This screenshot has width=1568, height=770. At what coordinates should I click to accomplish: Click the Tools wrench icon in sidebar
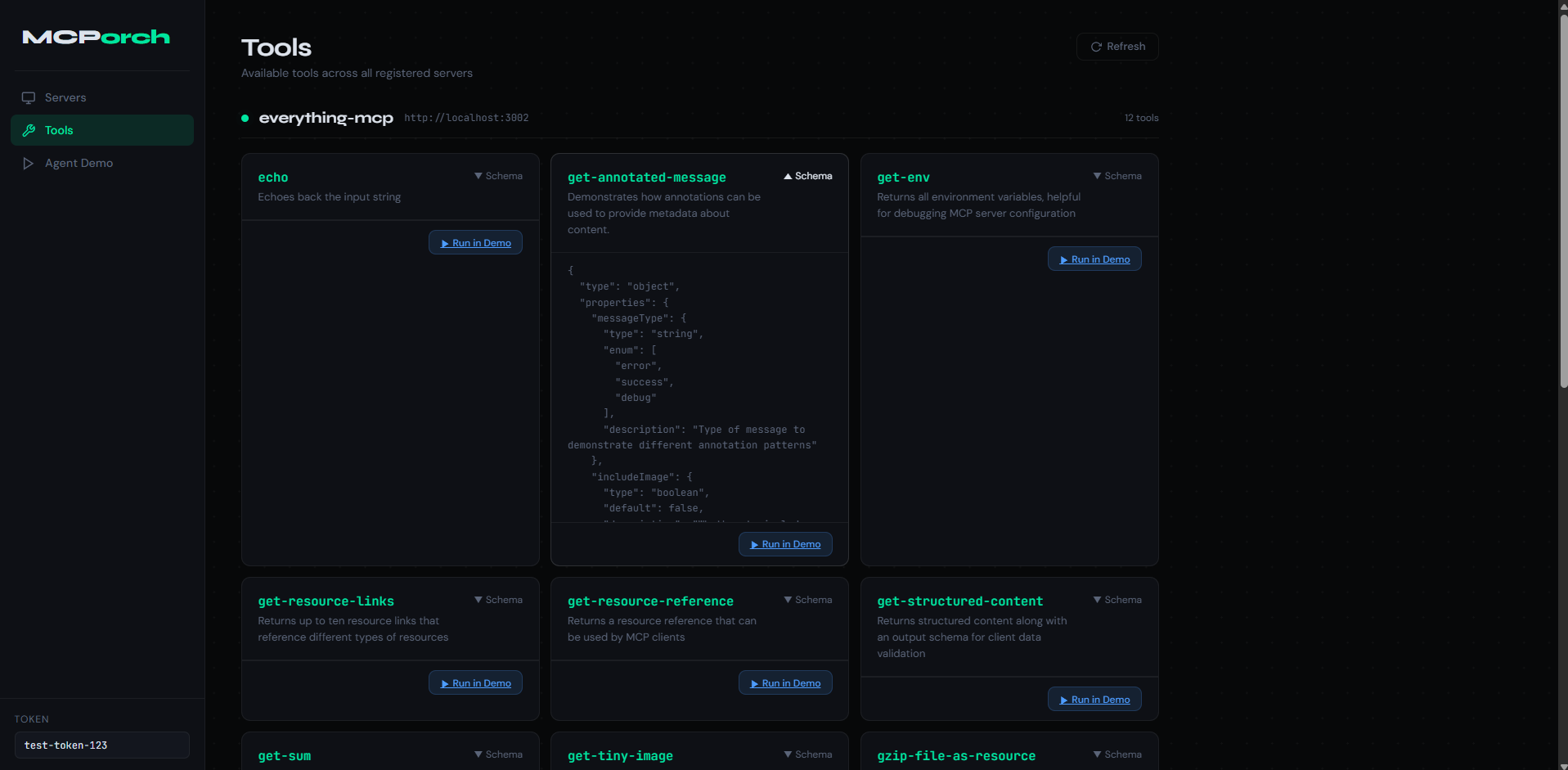29,130
